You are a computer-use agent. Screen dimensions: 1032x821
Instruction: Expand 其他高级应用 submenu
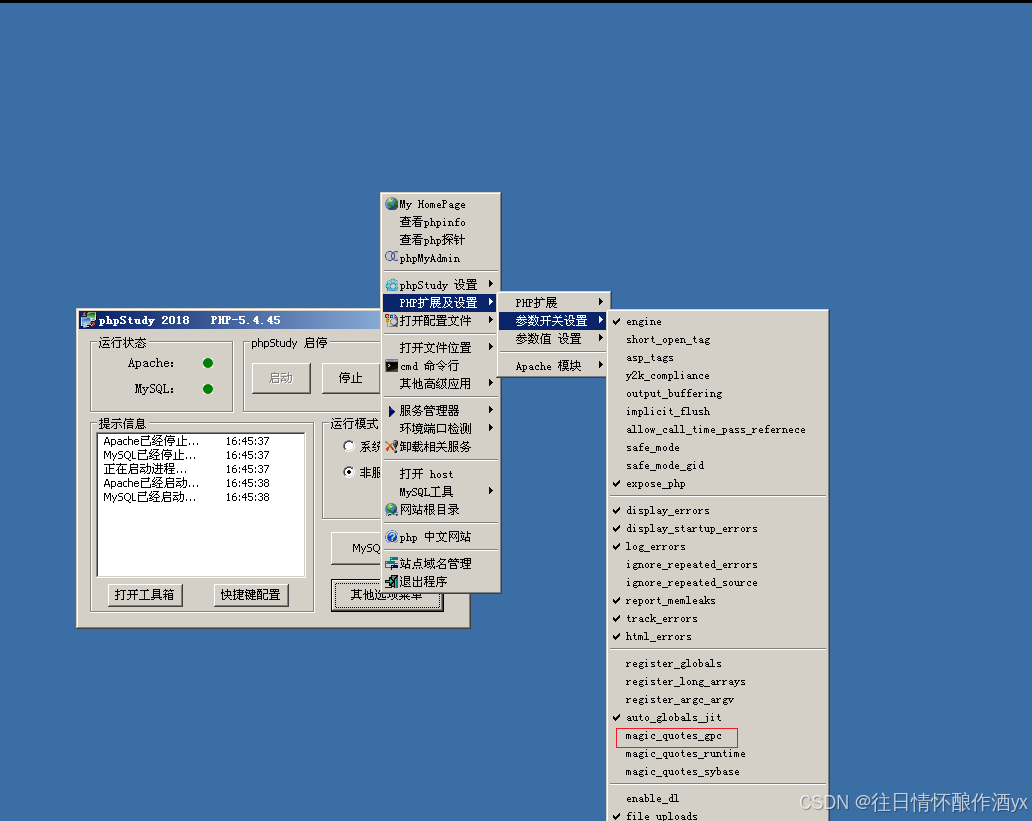tap(441, 383)
